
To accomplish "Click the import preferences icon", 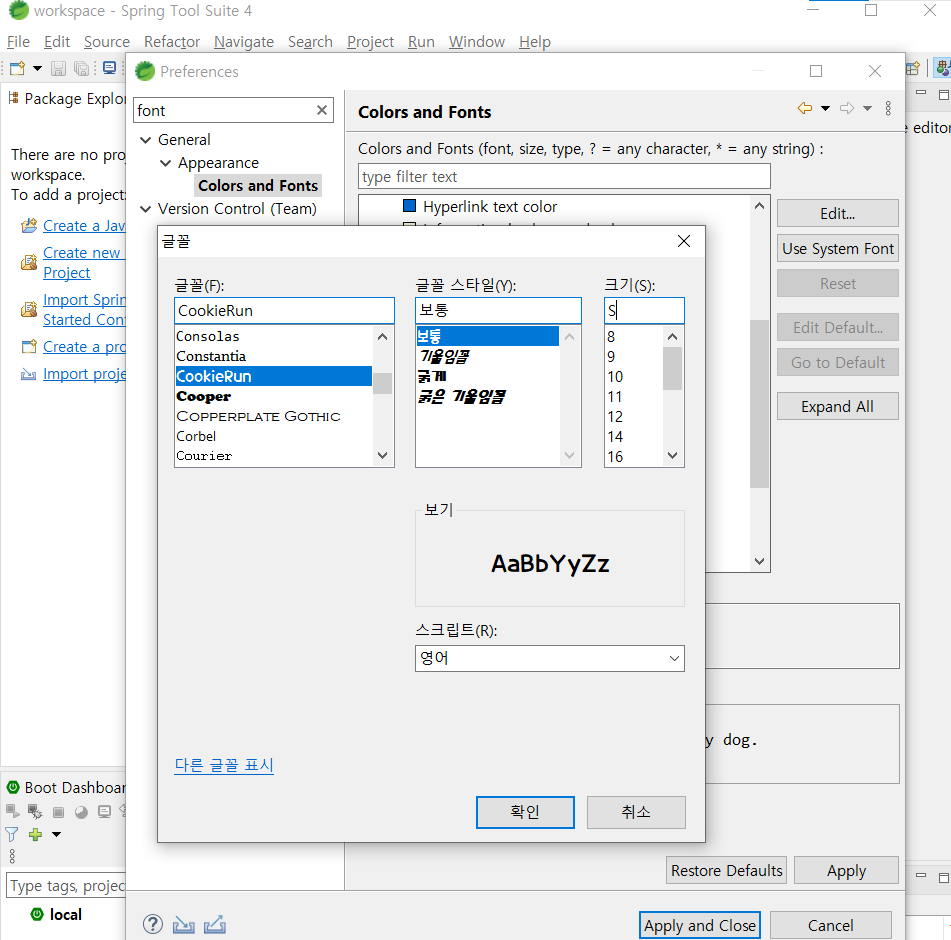I will click(184, 924).
